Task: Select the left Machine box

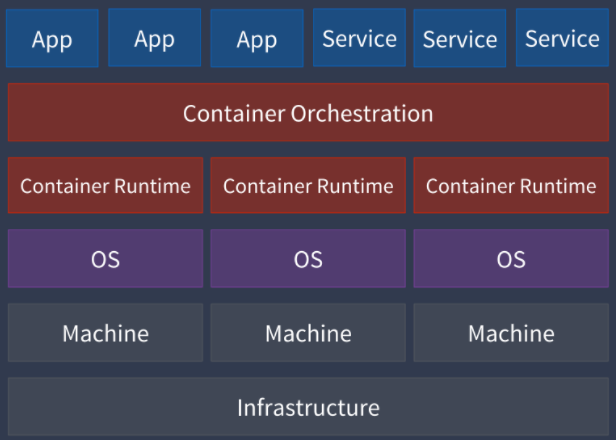Action: (x=105, y=333)
